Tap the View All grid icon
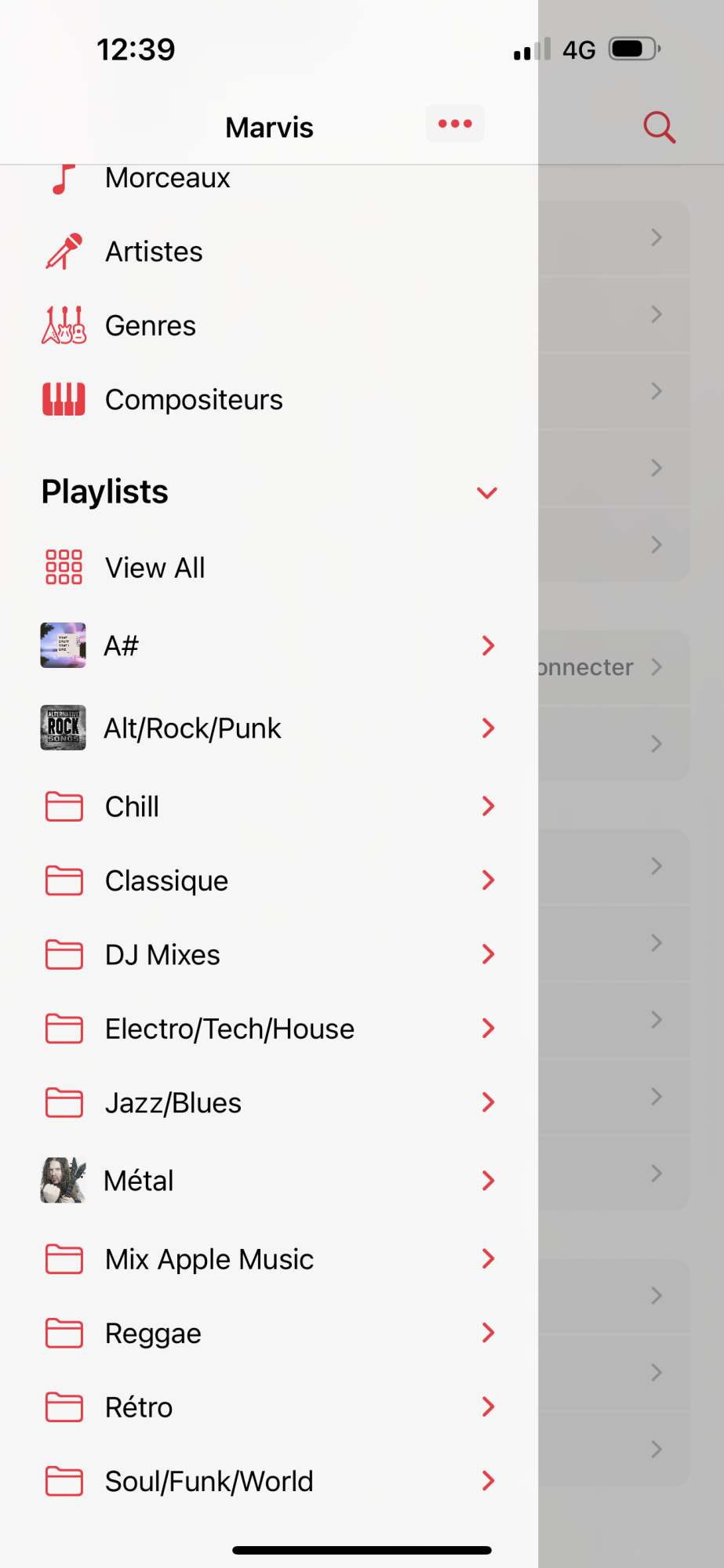The image size is (724, 1568). (x=64, y=568)
